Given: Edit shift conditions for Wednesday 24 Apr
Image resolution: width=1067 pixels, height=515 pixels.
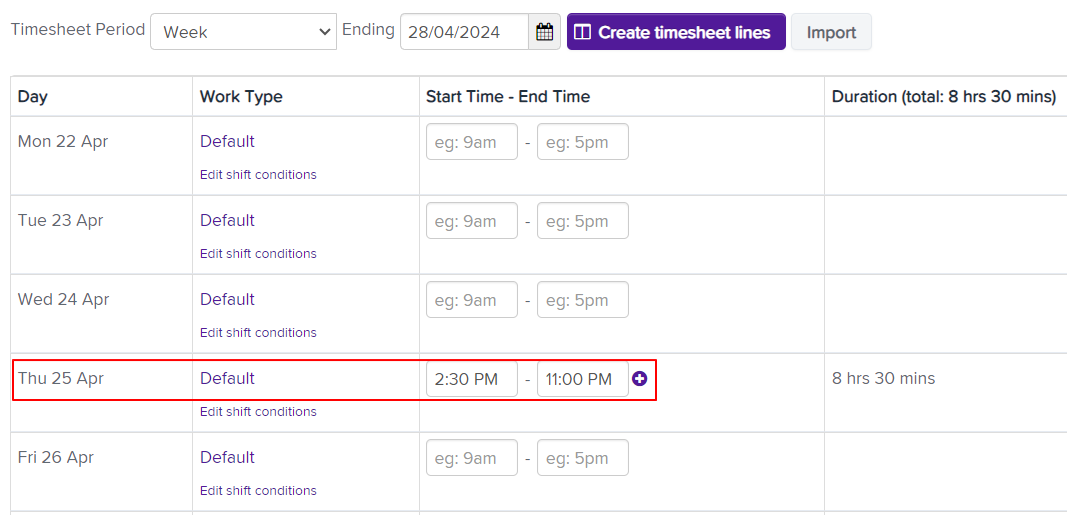Looking at the screenshot, I should 258,333.
